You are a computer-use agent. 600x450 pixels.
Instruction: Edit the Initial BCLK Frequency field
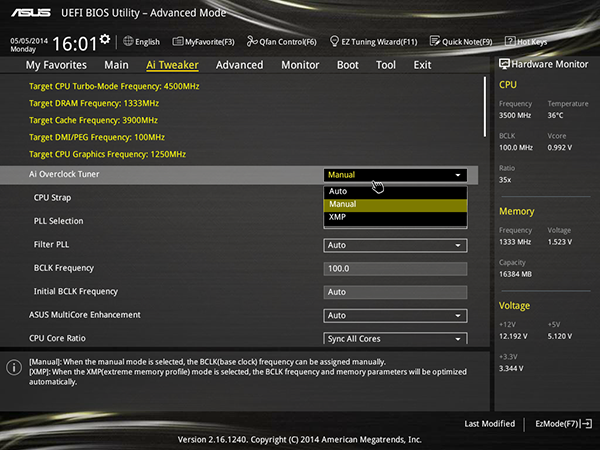pos(395,292)
